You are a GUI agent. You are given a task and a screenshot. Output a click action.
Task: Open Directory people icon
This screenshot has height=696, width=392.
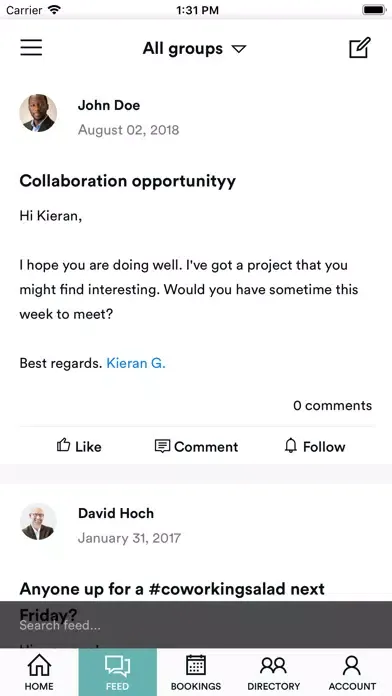(x=273, y=666)
